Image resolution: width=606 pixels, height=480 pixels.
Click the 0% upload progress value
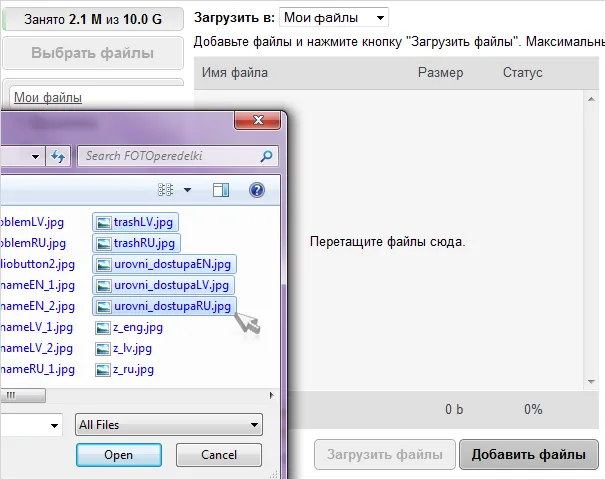coord(533,409)
